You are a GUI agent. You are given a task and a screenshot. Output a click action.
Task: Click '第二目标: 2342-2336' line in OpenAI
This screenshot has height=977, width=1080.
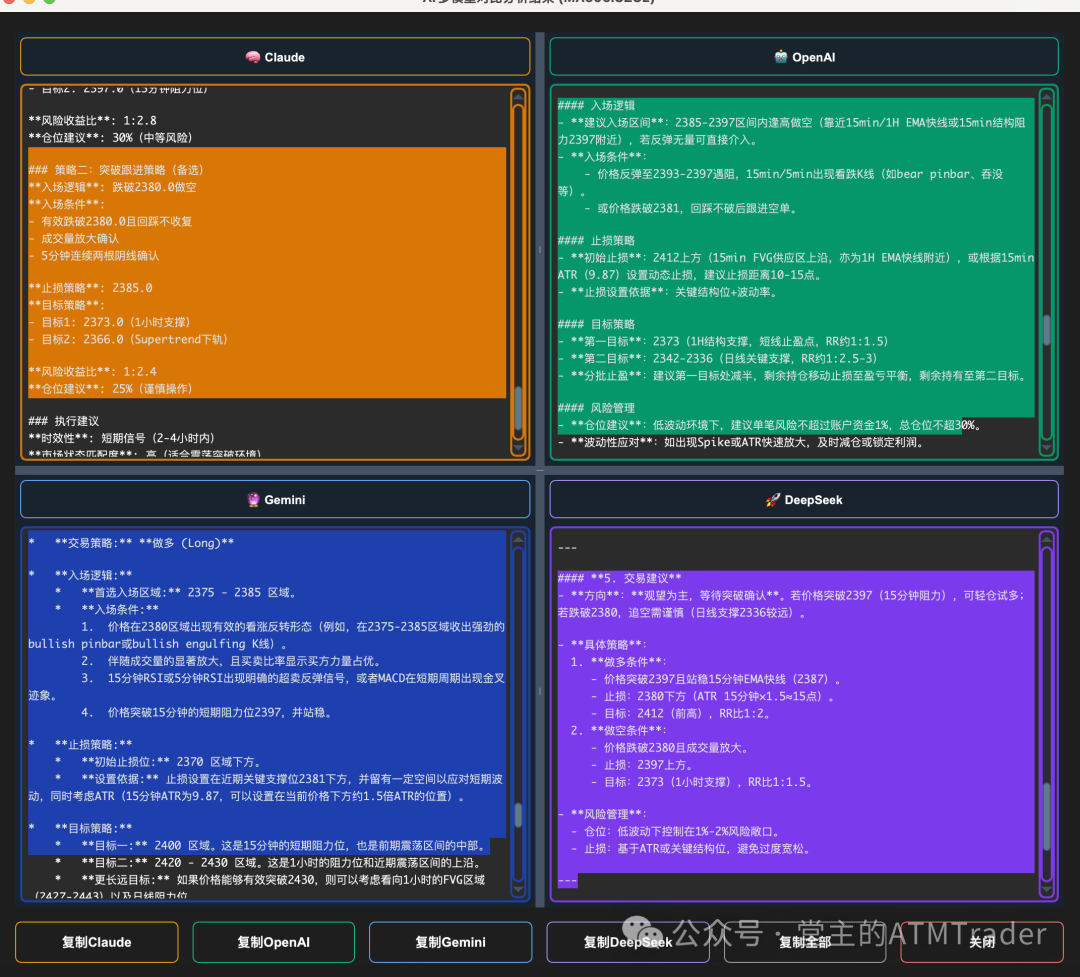pos(718,358)
